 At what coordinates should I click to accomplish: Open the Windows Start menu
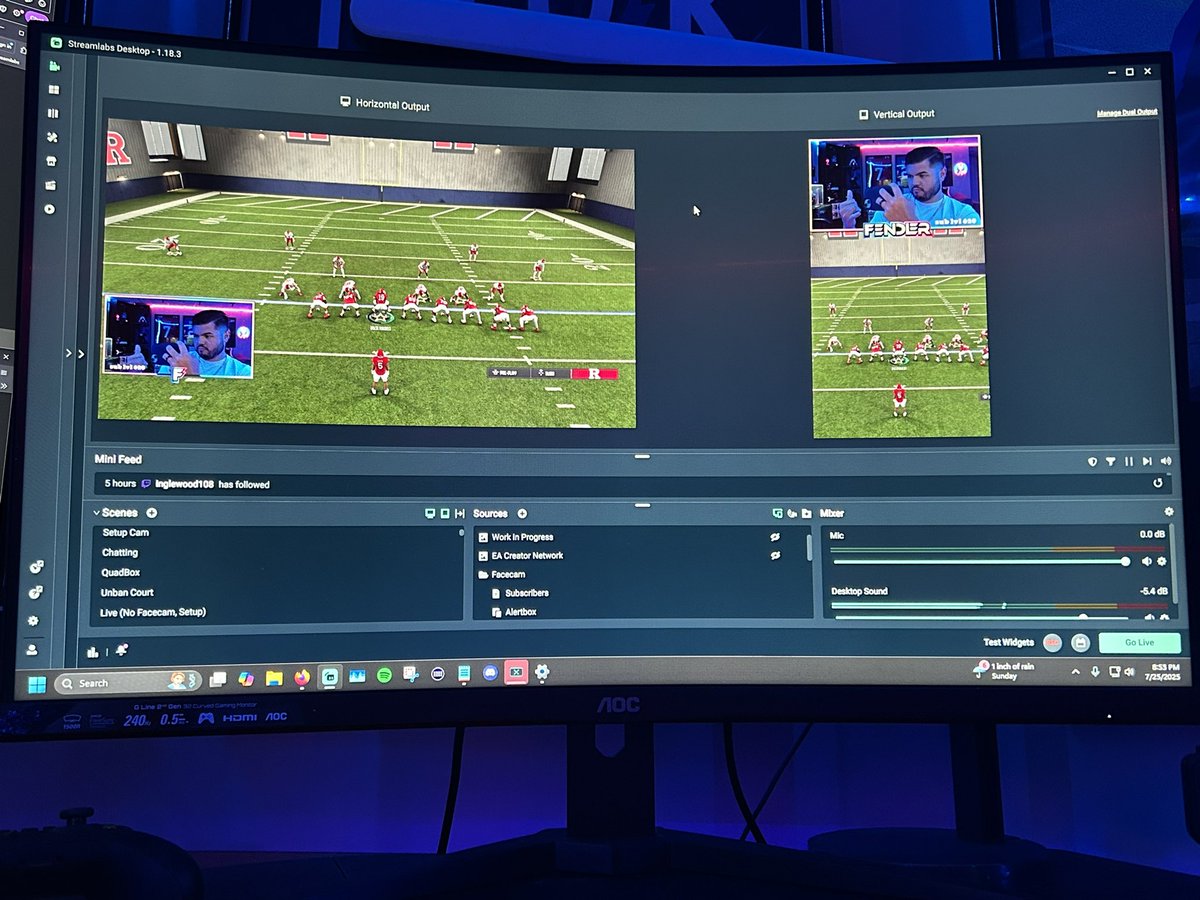(x=37, y=685)
